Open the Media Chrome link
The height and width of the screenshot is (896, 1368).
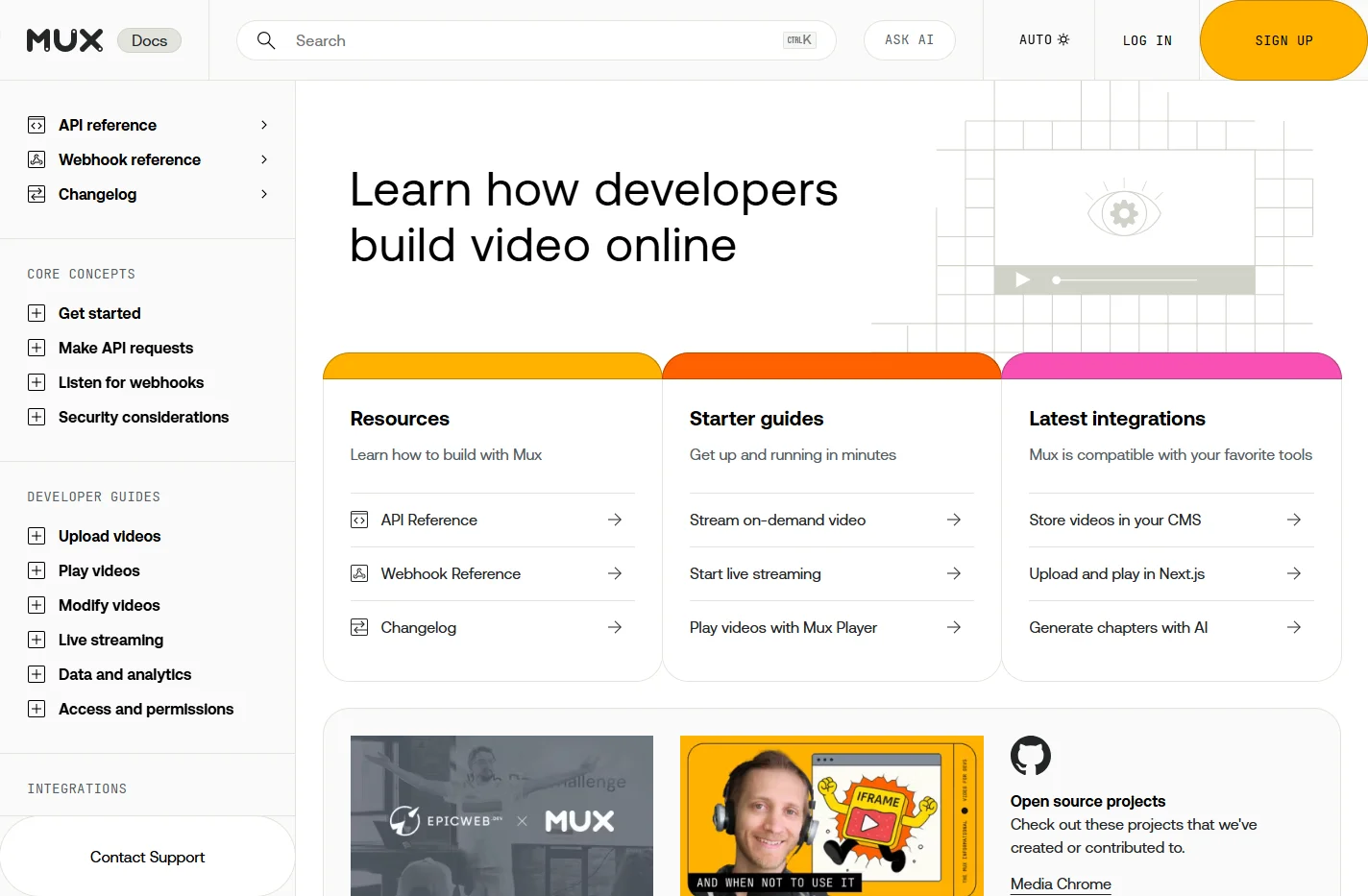click(1061, 884)
